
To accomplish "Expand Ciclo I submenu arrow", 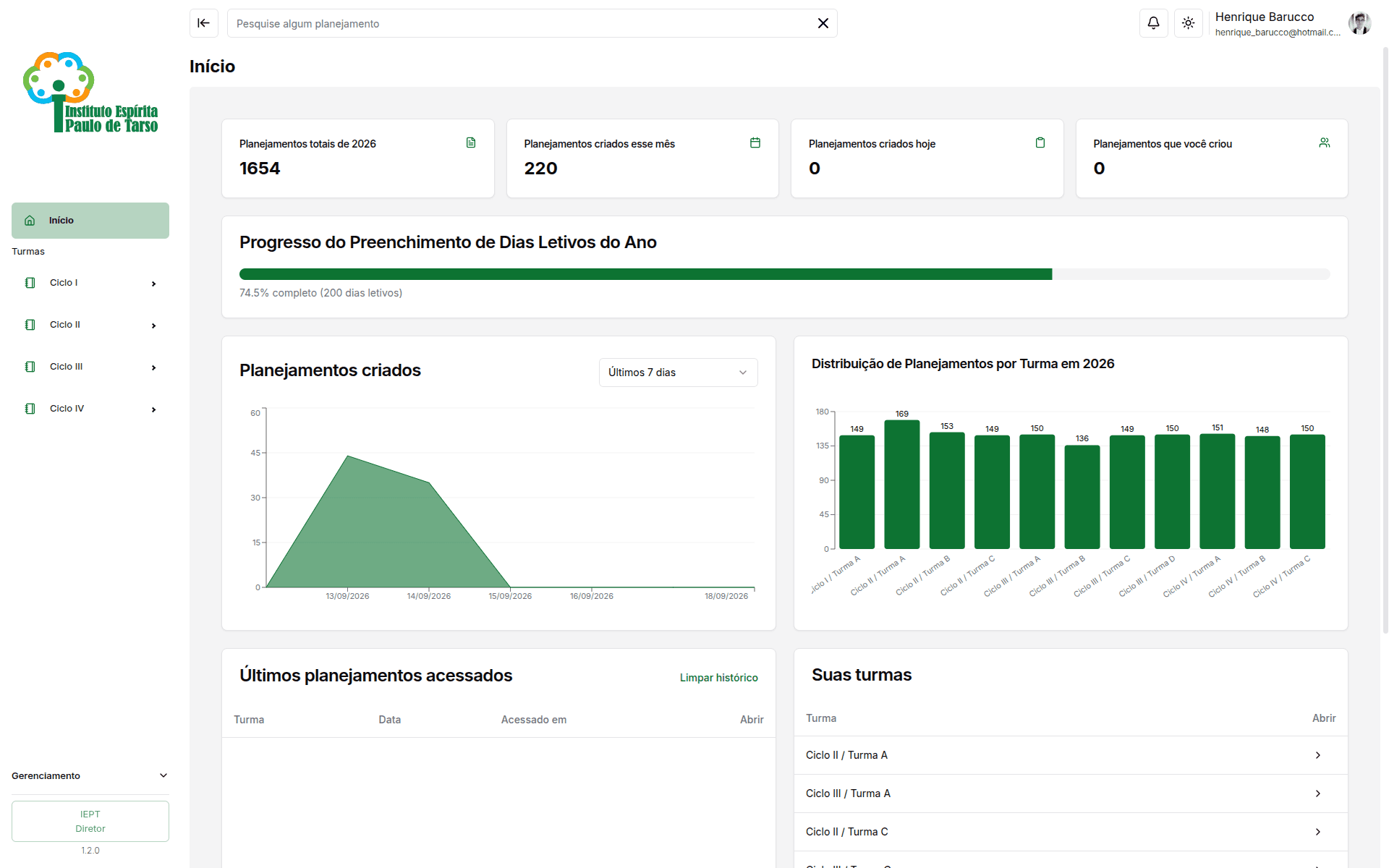I will coord(153,284).
